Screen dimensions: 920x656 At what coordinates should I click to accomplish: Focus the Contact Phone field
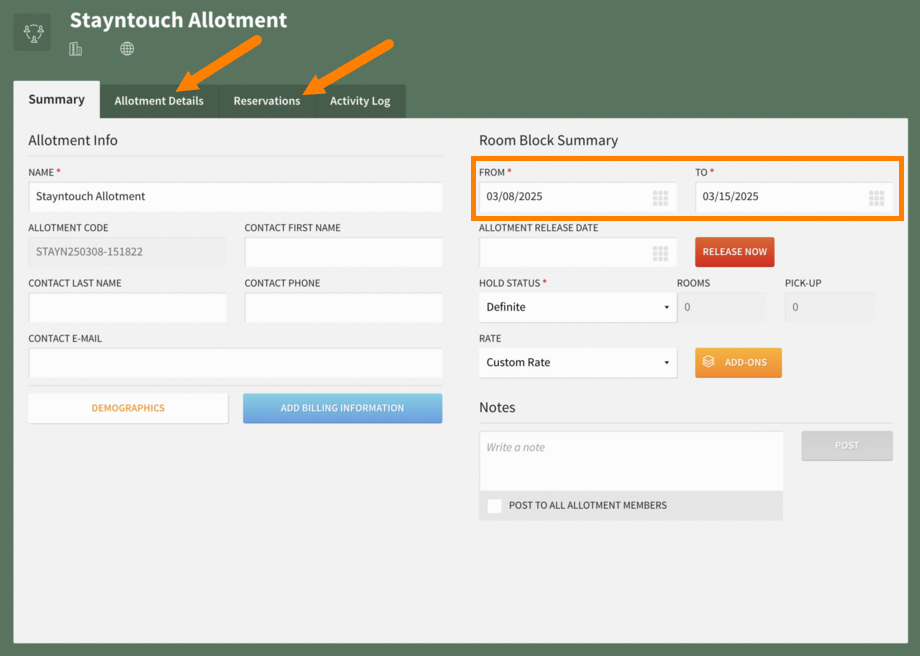coord(343,307)
